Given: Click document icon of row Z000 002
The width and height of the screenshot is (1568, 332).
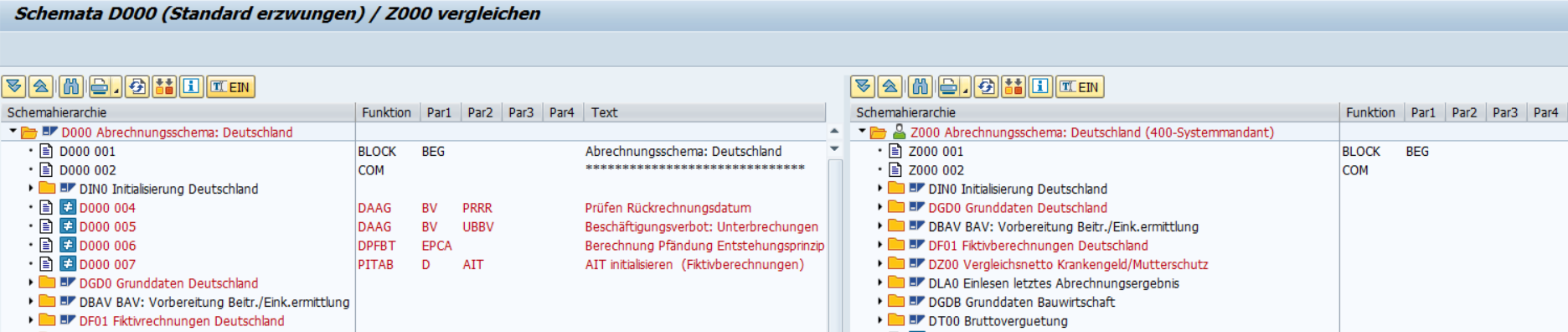Looking at the screenshot, I should click(x=895, y=169).
